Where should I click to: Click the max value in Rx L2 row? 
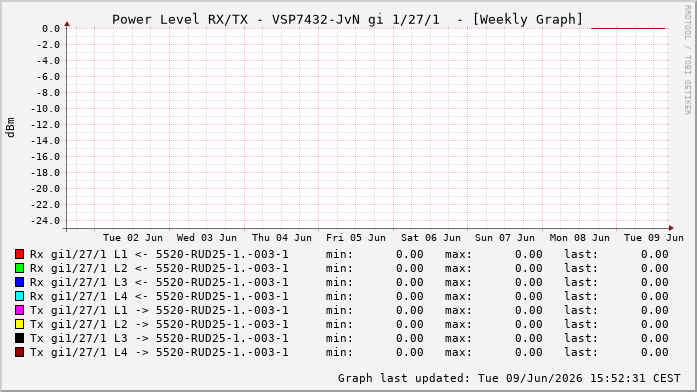point(529,268)
